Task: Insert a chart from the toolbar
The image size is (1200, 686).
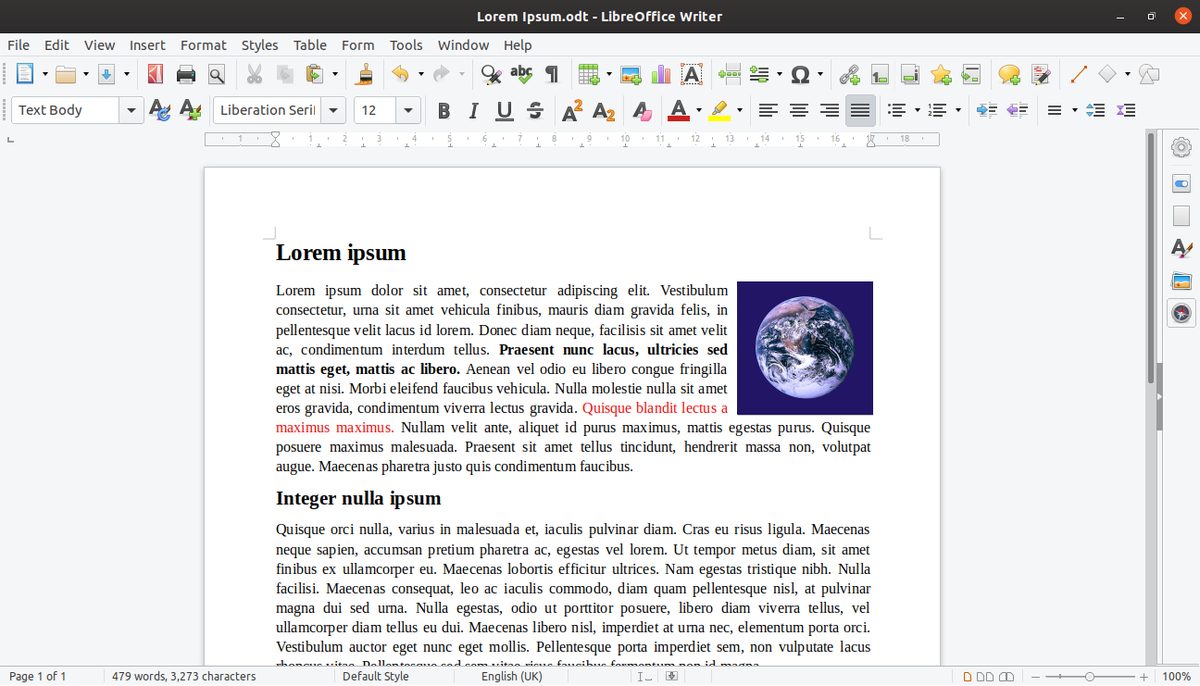Action: coord(660,74)
